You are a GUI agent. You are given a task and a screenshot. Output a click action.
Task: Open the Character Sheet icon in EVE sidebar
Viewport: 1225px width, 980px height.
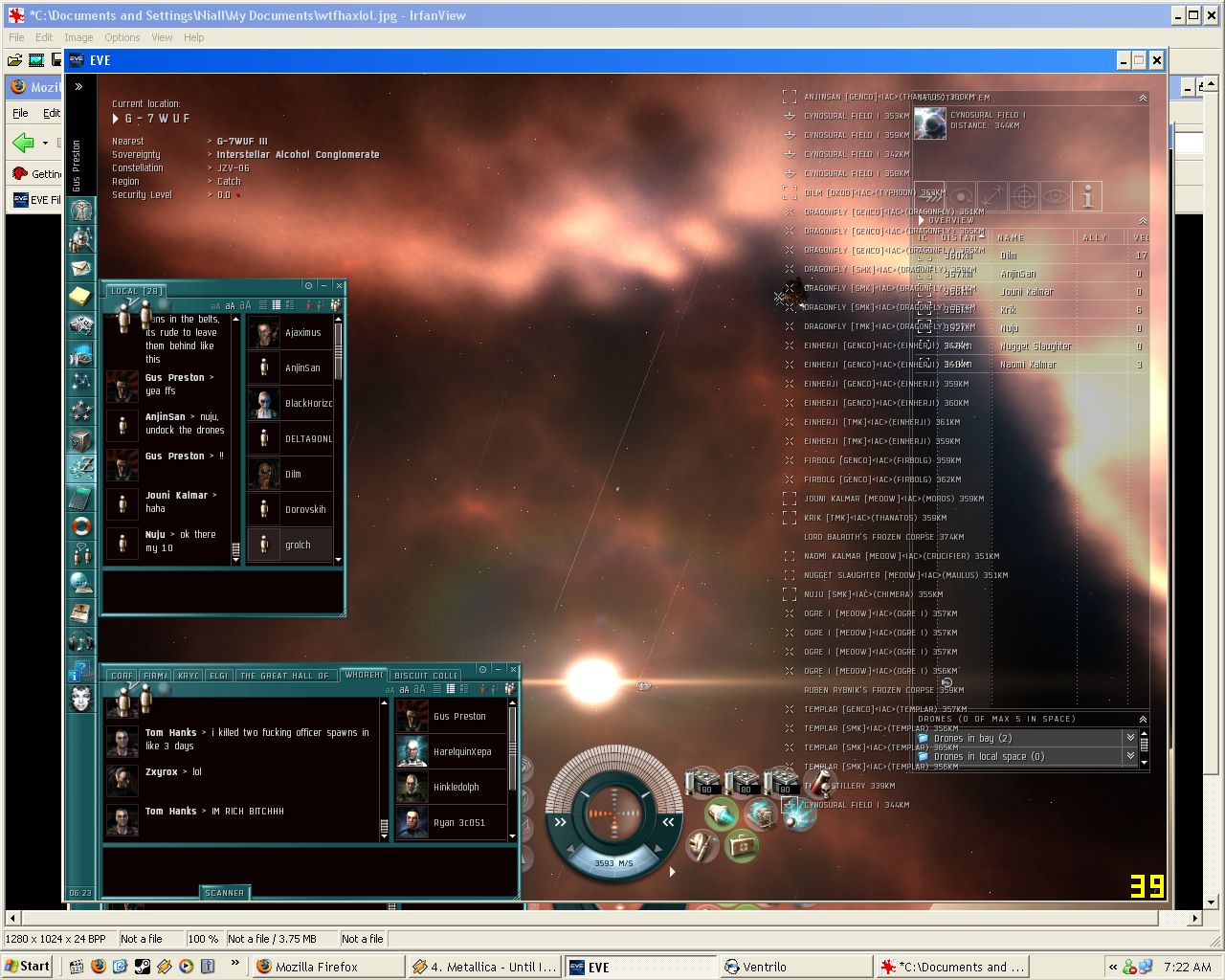click(x=81, y=210)
